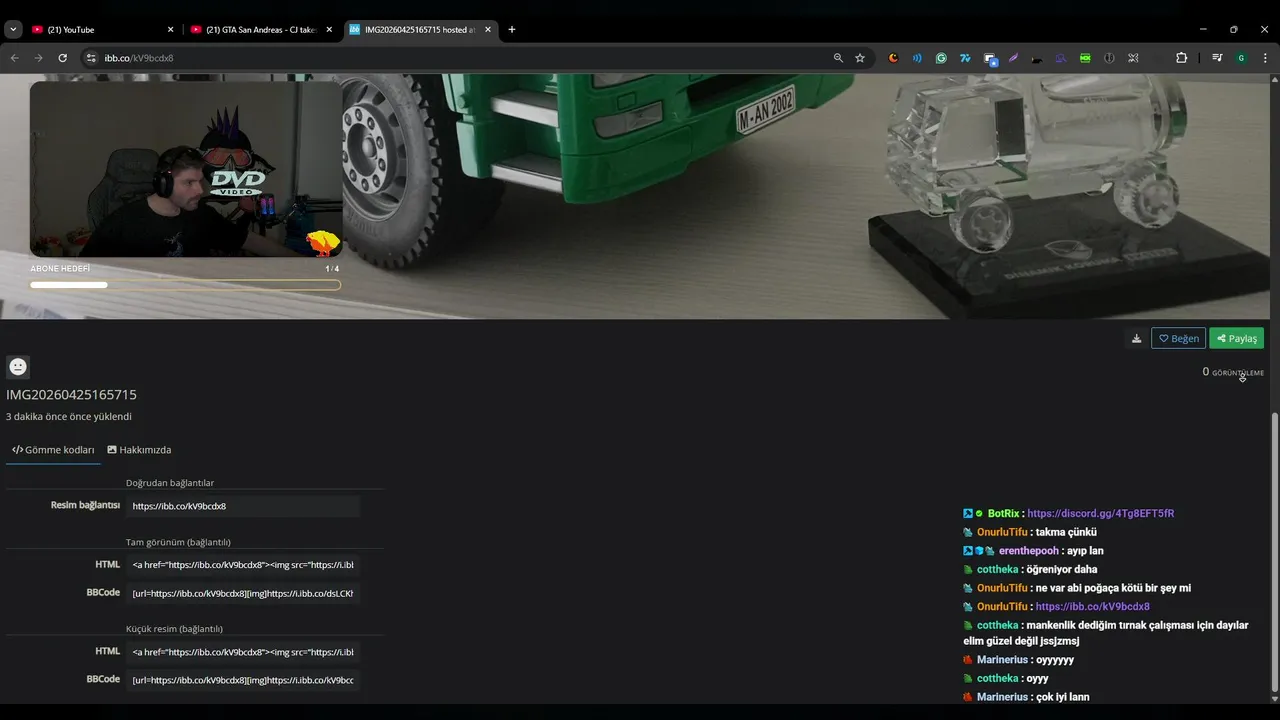This screenshot has width=1280, height=720.
Task: Open the Extensions puzzle menu
Action: click(x=1181, y=58)
